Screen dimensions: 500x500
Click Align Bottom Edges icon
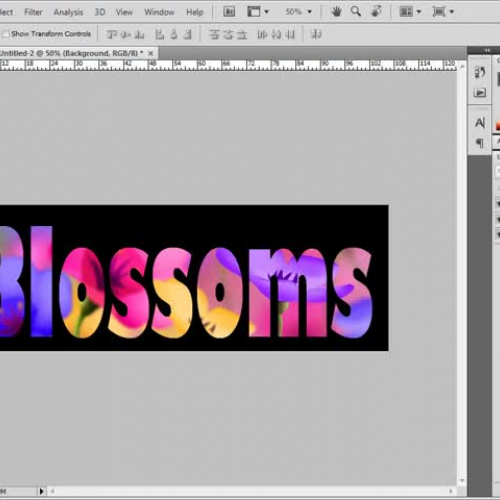point(140,34)
